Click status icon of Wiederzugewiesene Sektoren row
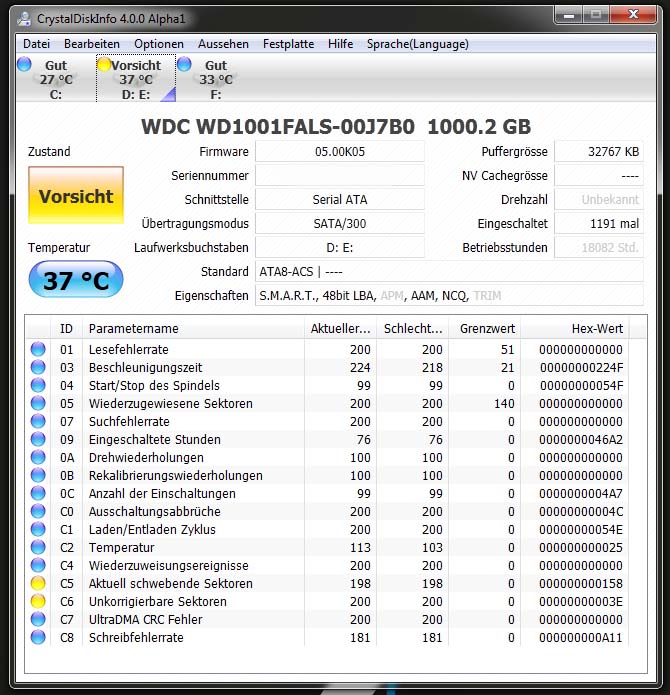The width and height of the screenshot is (670, 695). pos(38,403)
